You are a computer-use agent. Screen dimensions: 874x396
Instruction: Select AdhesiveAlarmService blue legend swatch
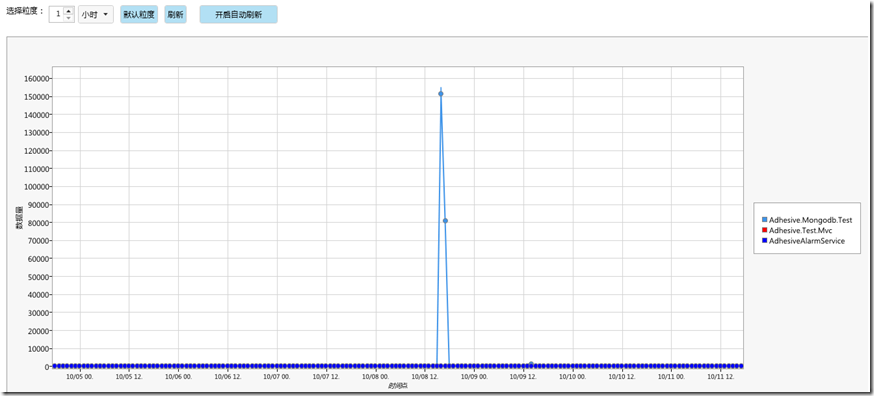point(764,240)
